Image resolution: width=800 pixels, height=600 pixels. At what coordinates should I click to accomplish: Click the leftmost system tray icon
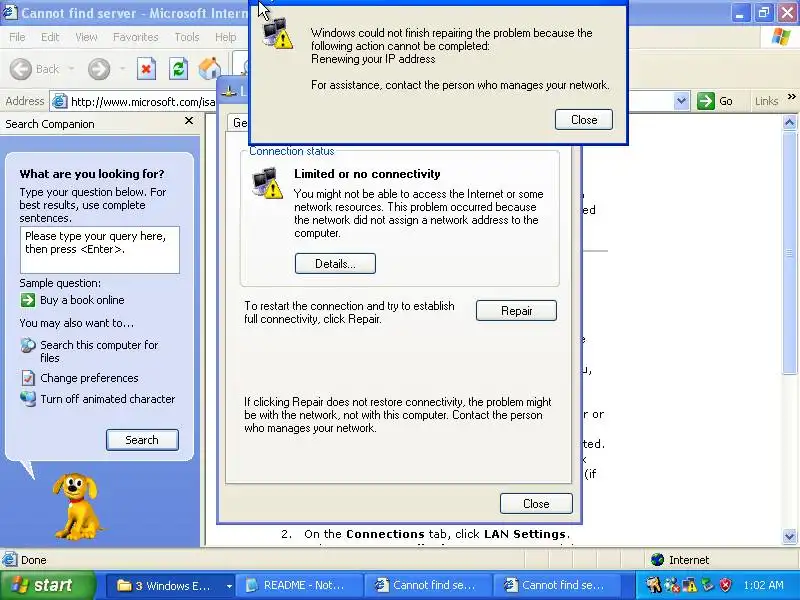point(654,585)
